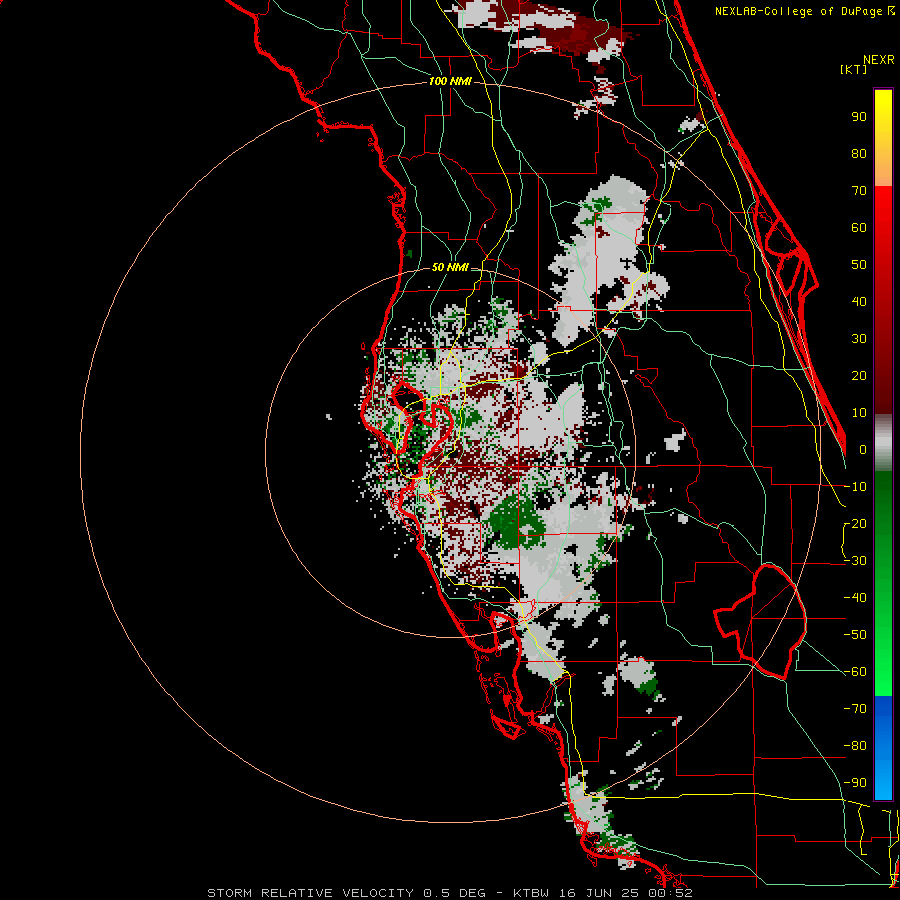The image size is (900, 900).
Task: Pick the bright red color bar segment
Action: pos(883,207)
